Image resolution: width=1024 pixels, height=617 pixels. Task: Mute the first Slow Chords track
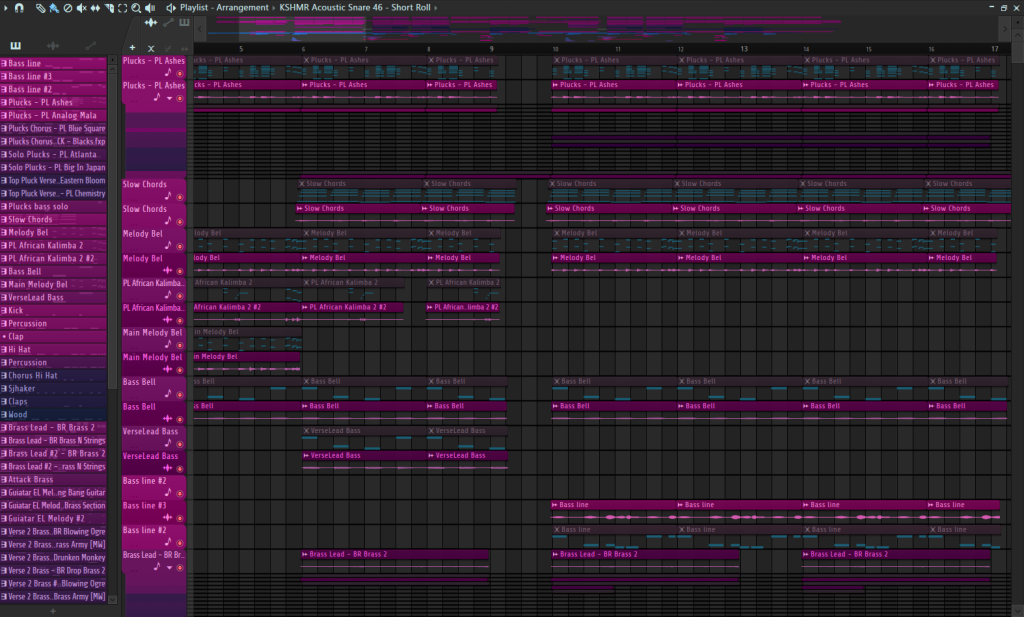[x=180, y=197]
